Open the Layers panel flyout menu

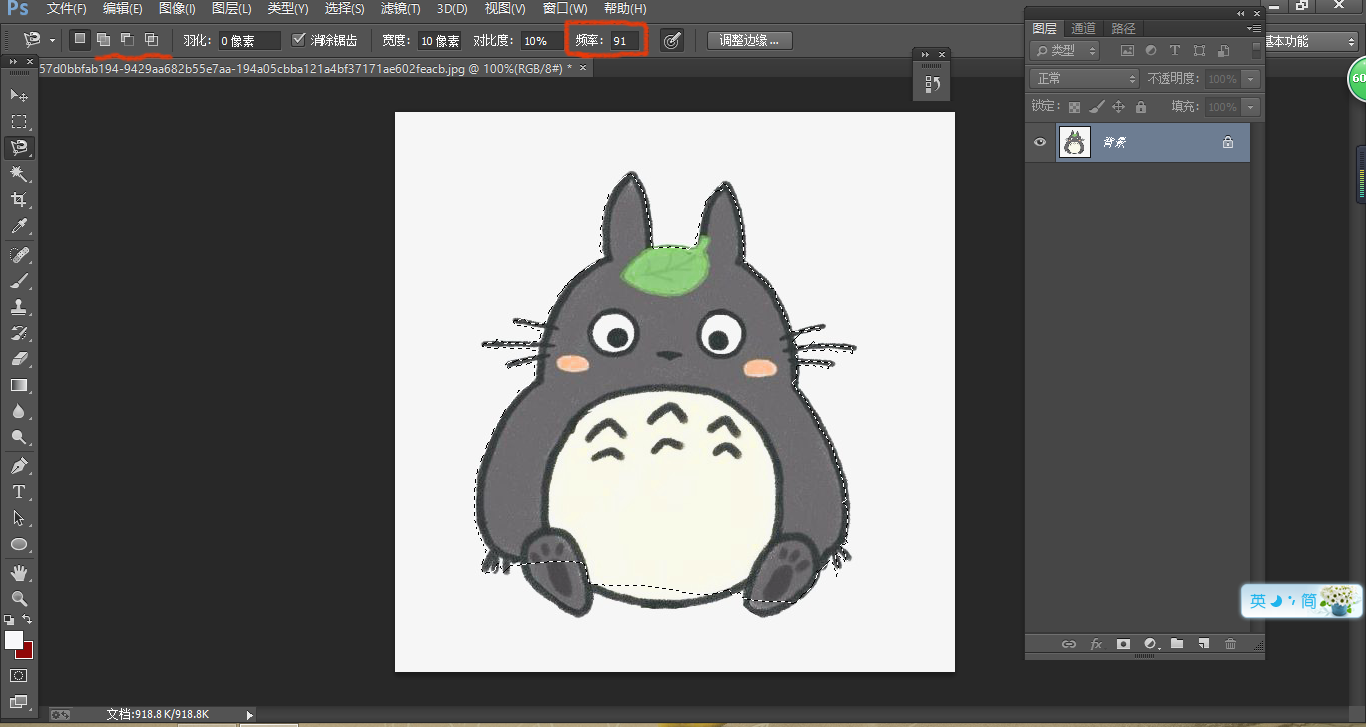pyautogui.click(x=1254, y=29)
